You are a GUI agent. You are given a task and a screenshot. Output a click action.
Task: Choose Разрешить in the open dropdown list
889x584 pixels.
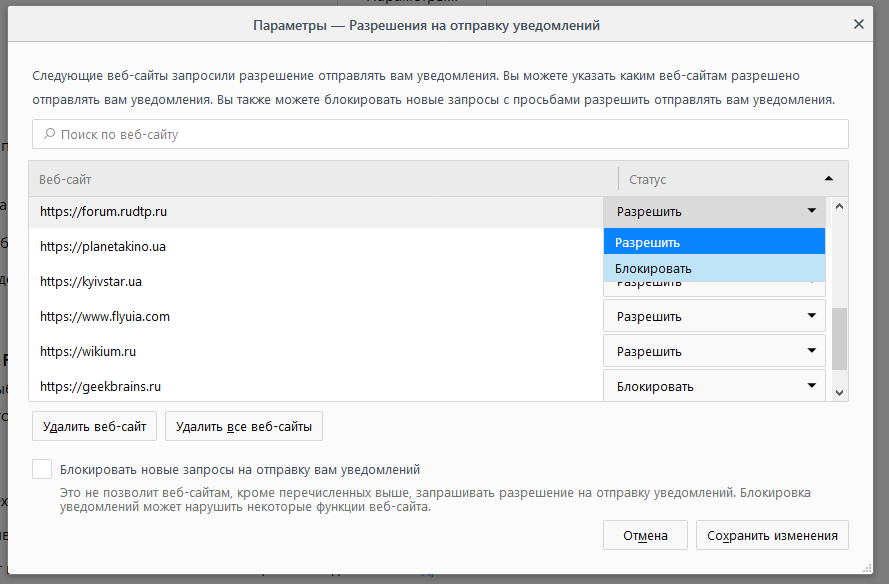tap(714, 242)
